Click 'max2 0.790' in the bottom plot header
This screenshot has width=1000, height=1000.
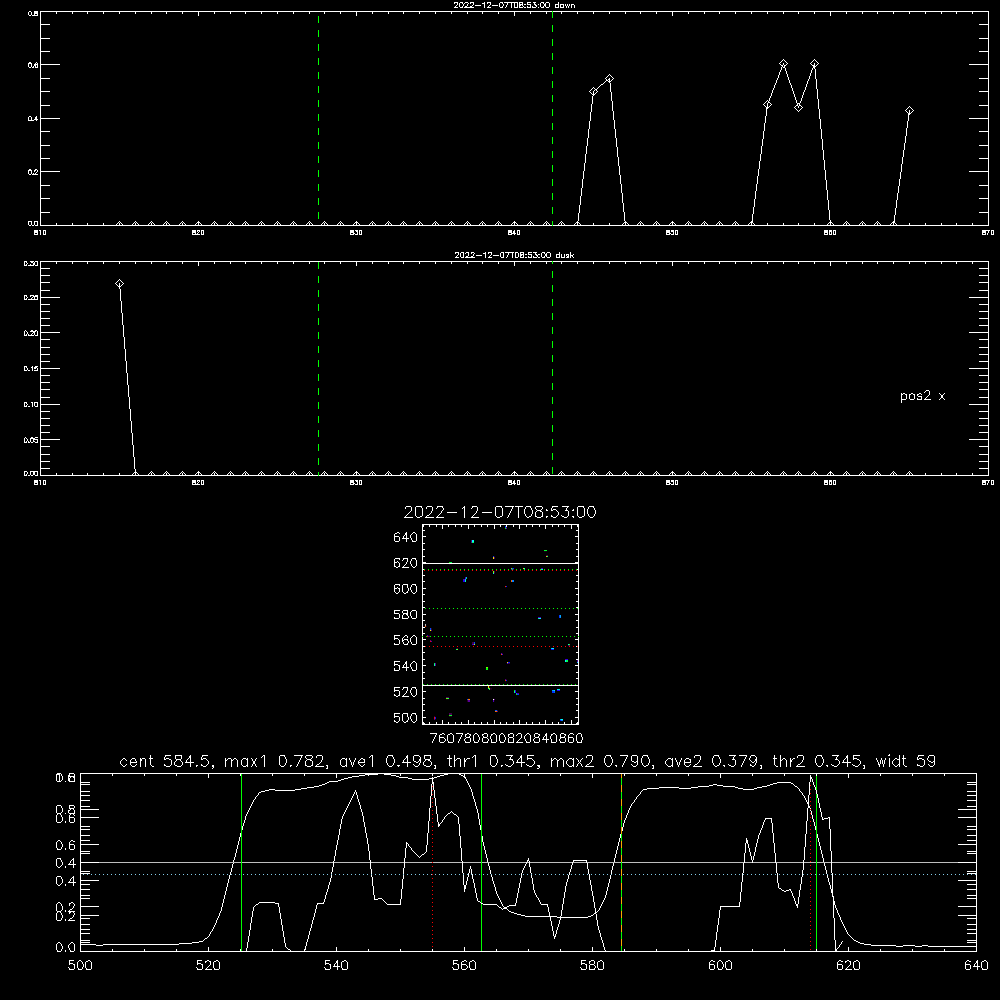click(601, 761)
